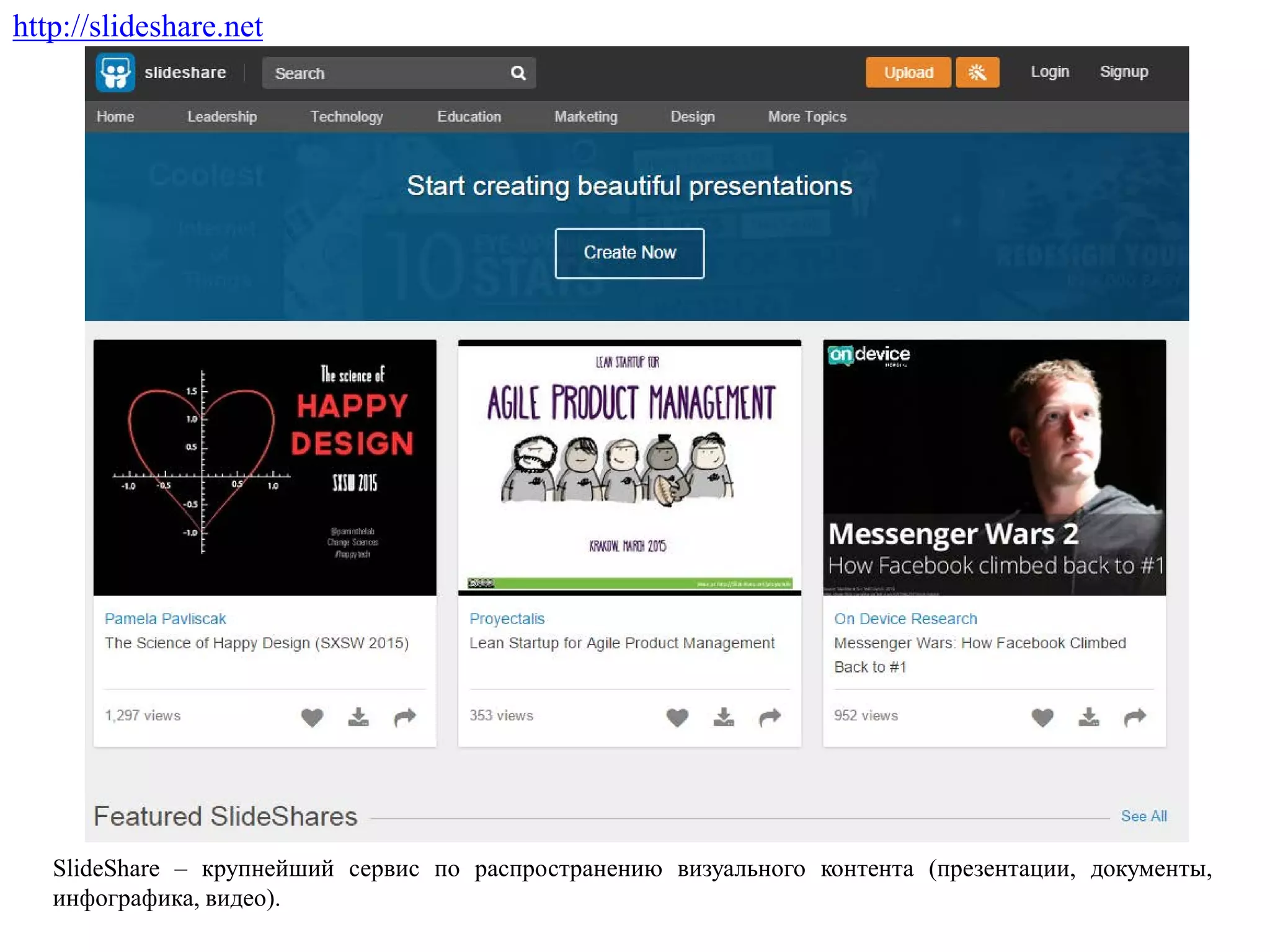
Task: Open the Technology topic
Action: [x=347, y=117]
